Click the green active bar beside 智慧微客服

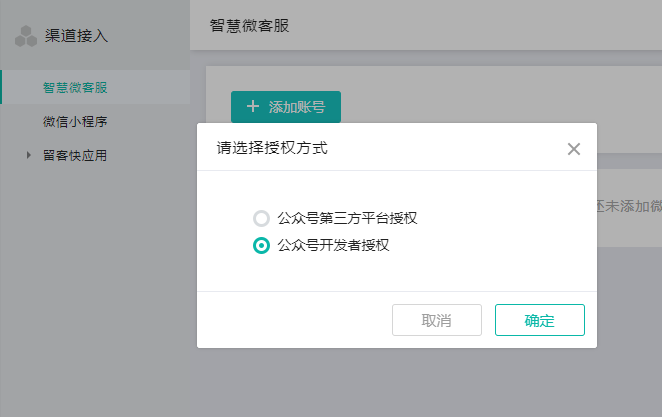pyautogui.click(x=2, y=87)
